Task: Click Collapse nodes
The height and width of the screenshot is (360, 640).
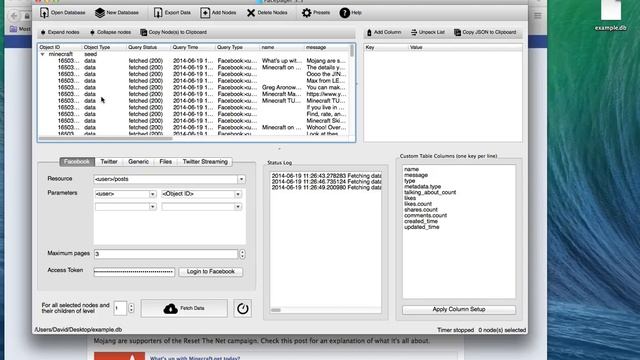Action: 110,32
